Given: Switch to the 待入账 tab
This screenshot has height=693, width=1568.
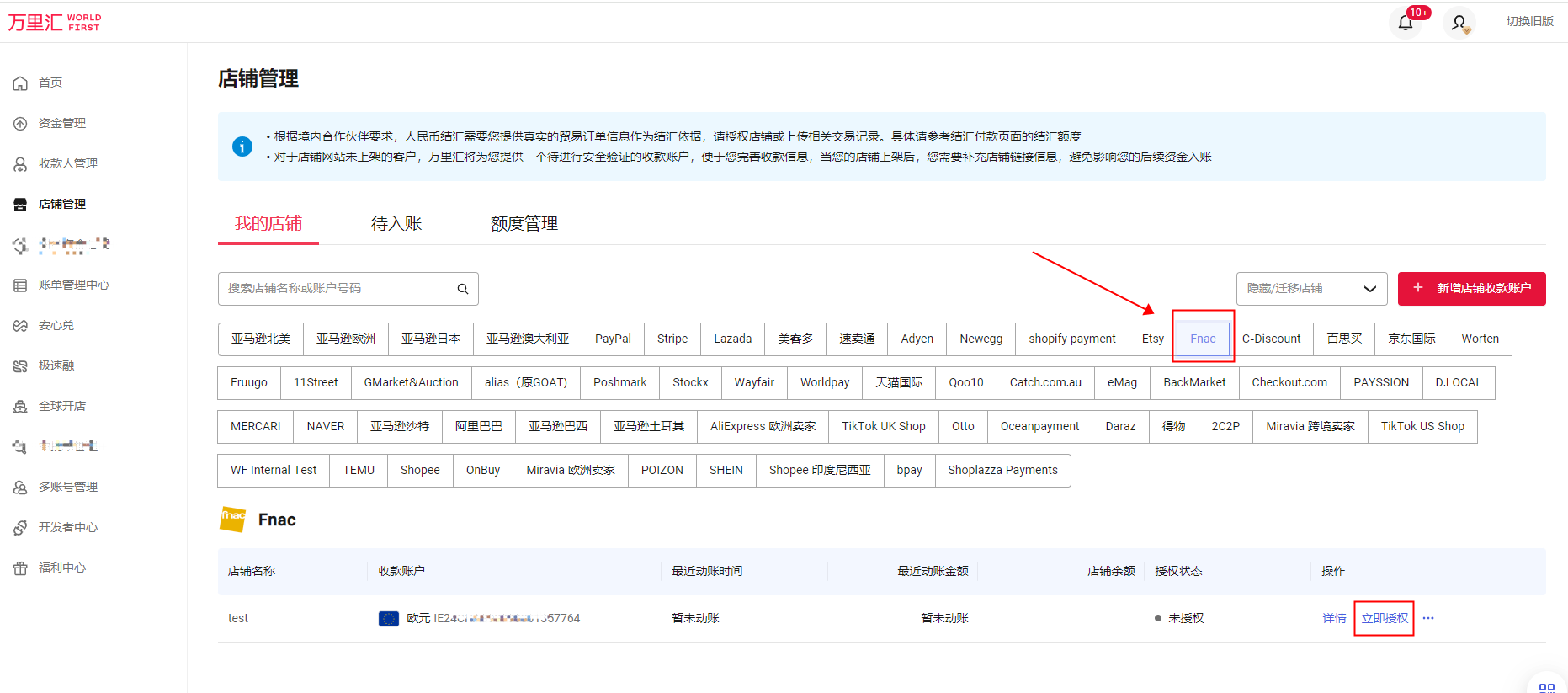Looking at the screenshot, I should tap(396, 224).
